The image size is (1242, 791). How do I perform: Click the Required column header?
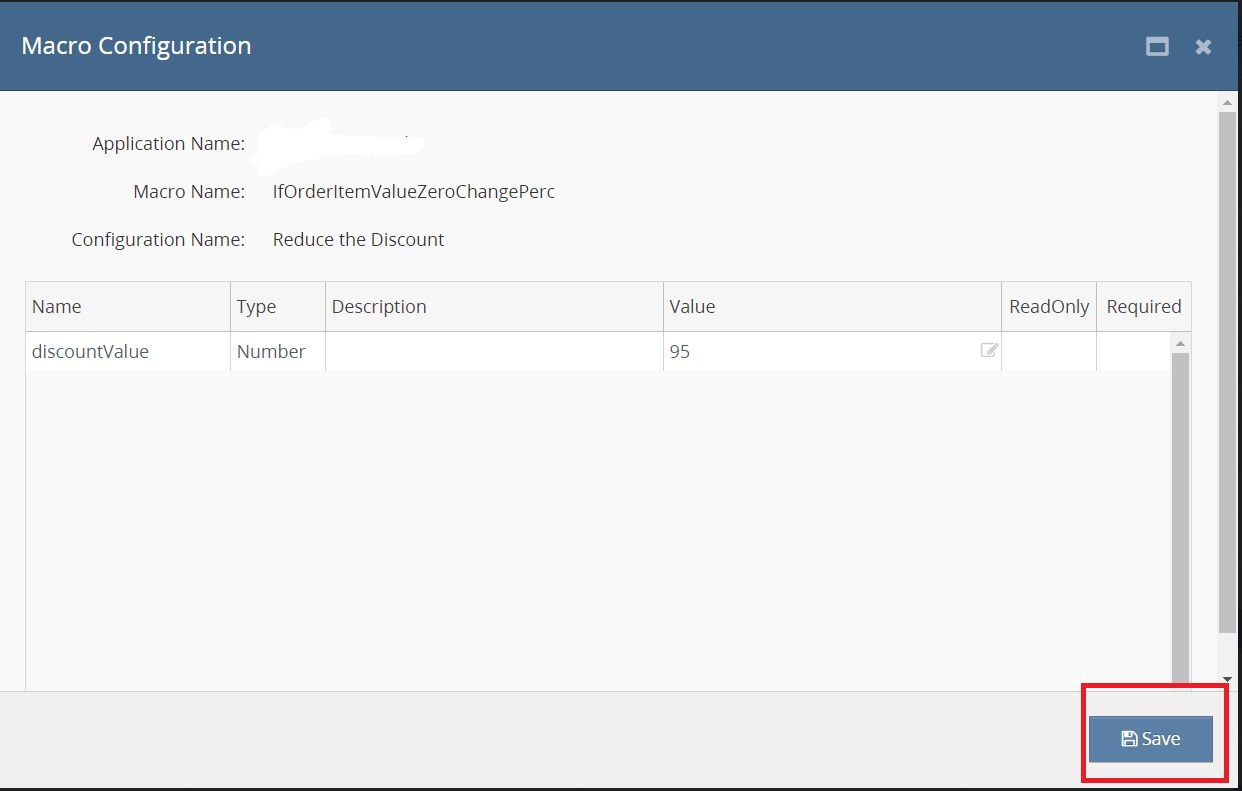pos(1143,307)
